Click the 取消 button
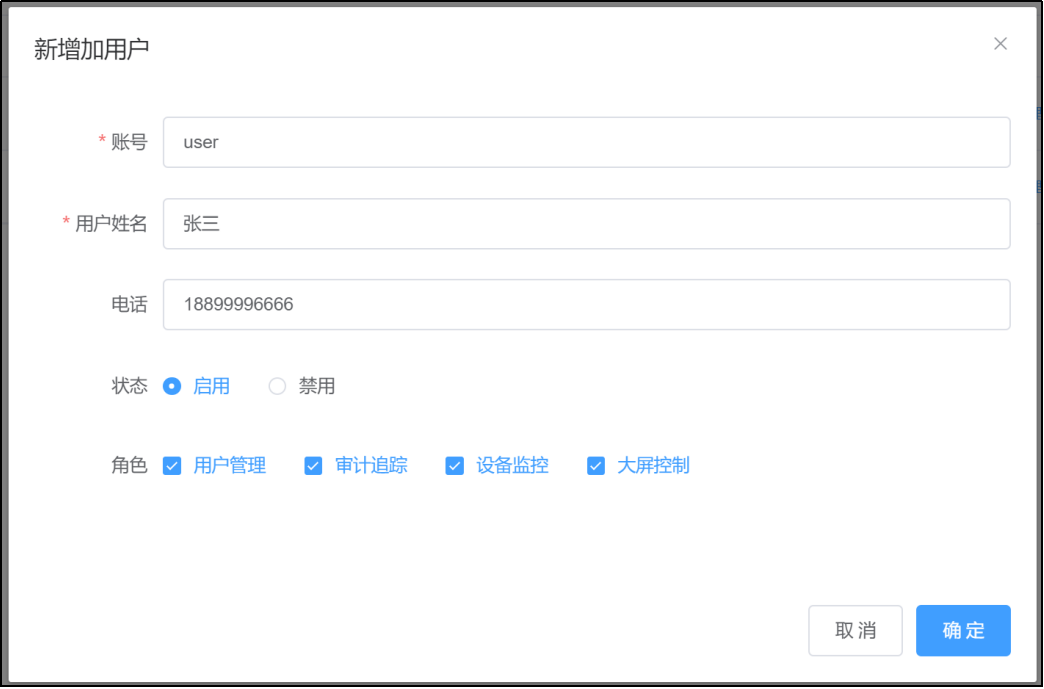Image resolution: width=1044 pixels, height=689 pixels. [x=856, y=630]
